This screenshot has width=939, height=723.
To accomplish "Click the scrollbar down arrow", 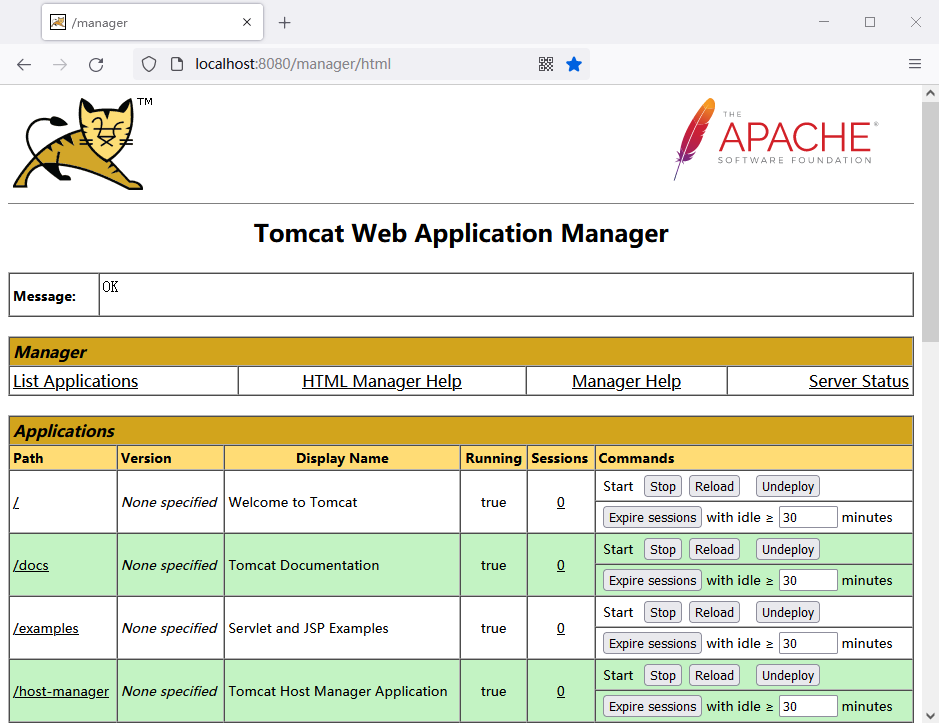I will [x=930, y=715].
